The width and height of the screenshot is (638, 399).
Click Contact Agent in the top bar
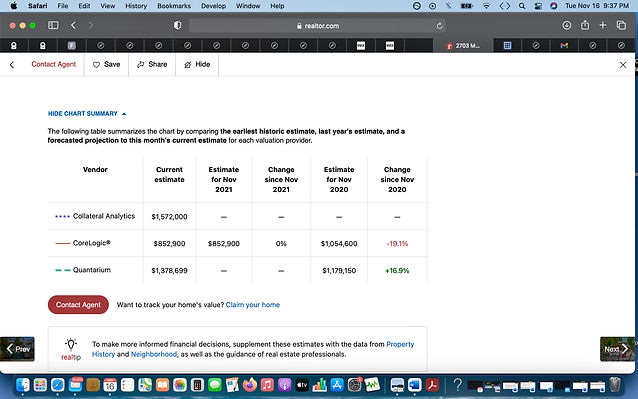pos(54,64)
